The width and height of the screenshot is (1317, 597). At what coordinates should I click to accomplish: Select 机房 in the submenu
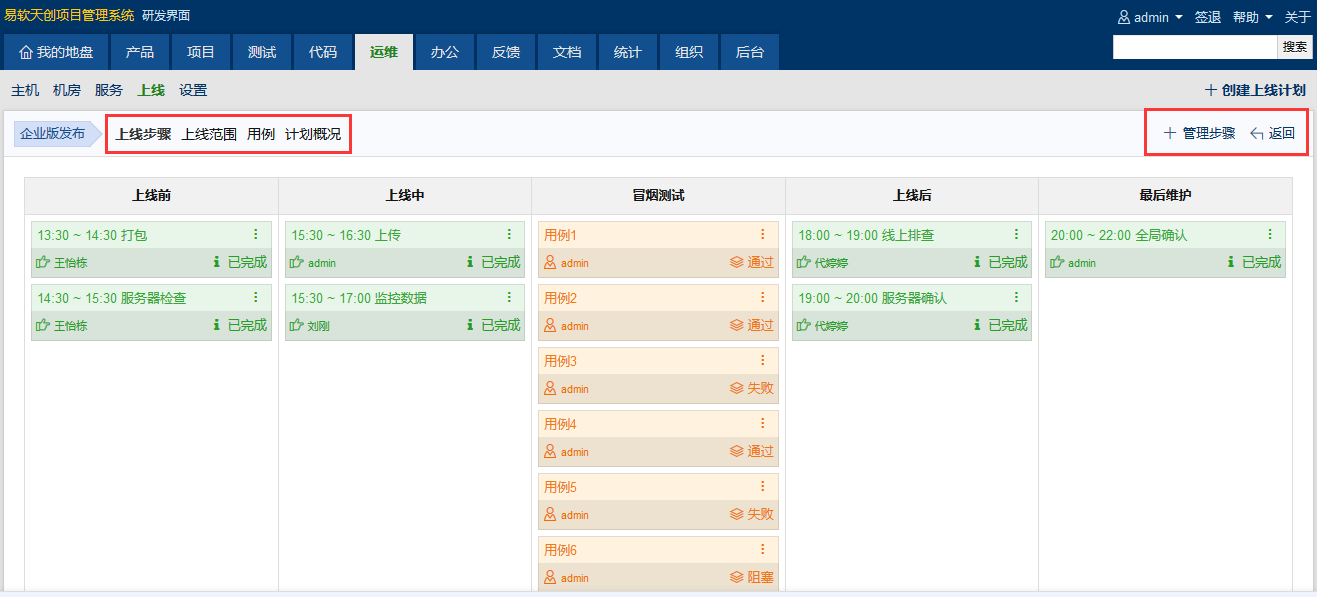(67, 90)
